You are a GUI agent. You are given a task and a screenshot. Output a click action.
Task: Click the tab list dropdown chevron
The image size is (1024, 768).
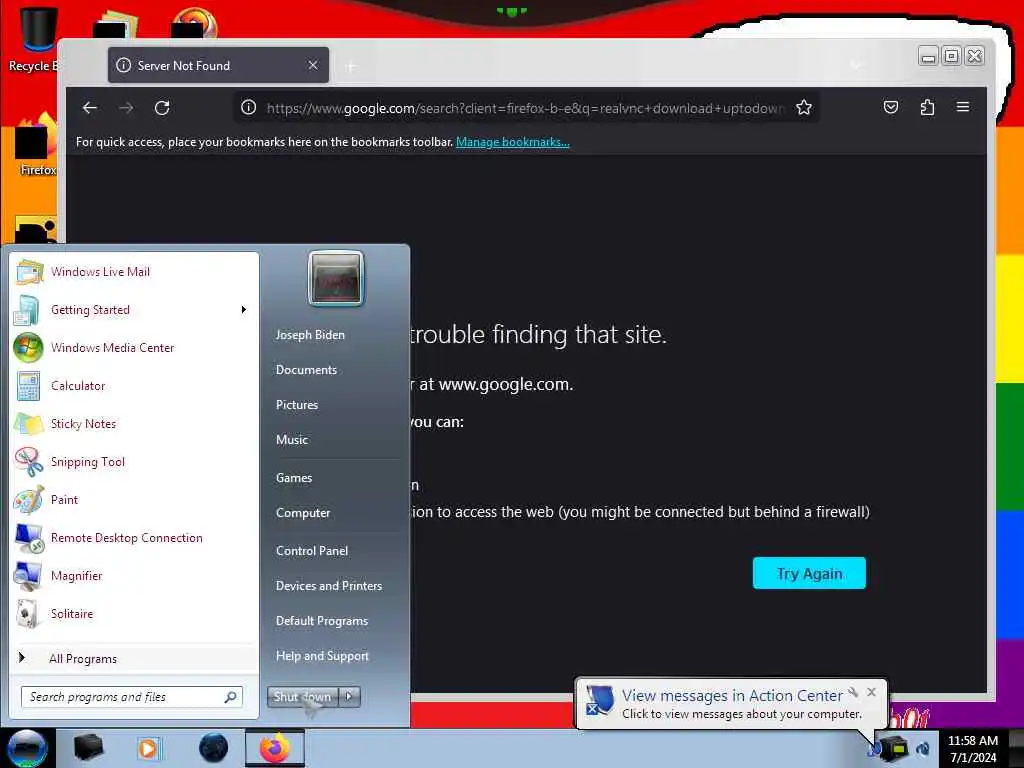[857, 65]
